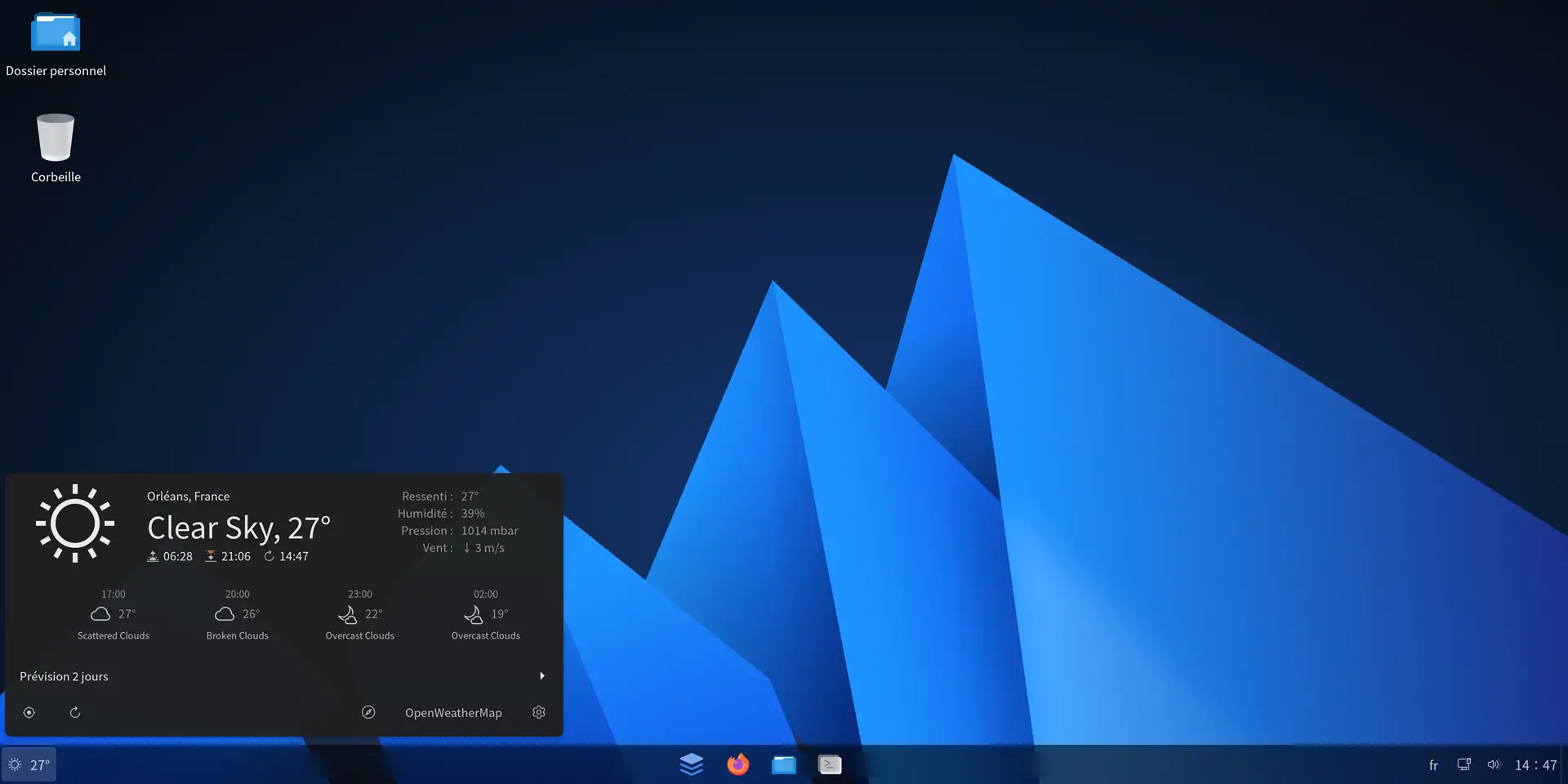Click the compass icon beside OpenWeatherMap
The height and width of the screenshot is (784, 1568).
[x=368, y=712]
